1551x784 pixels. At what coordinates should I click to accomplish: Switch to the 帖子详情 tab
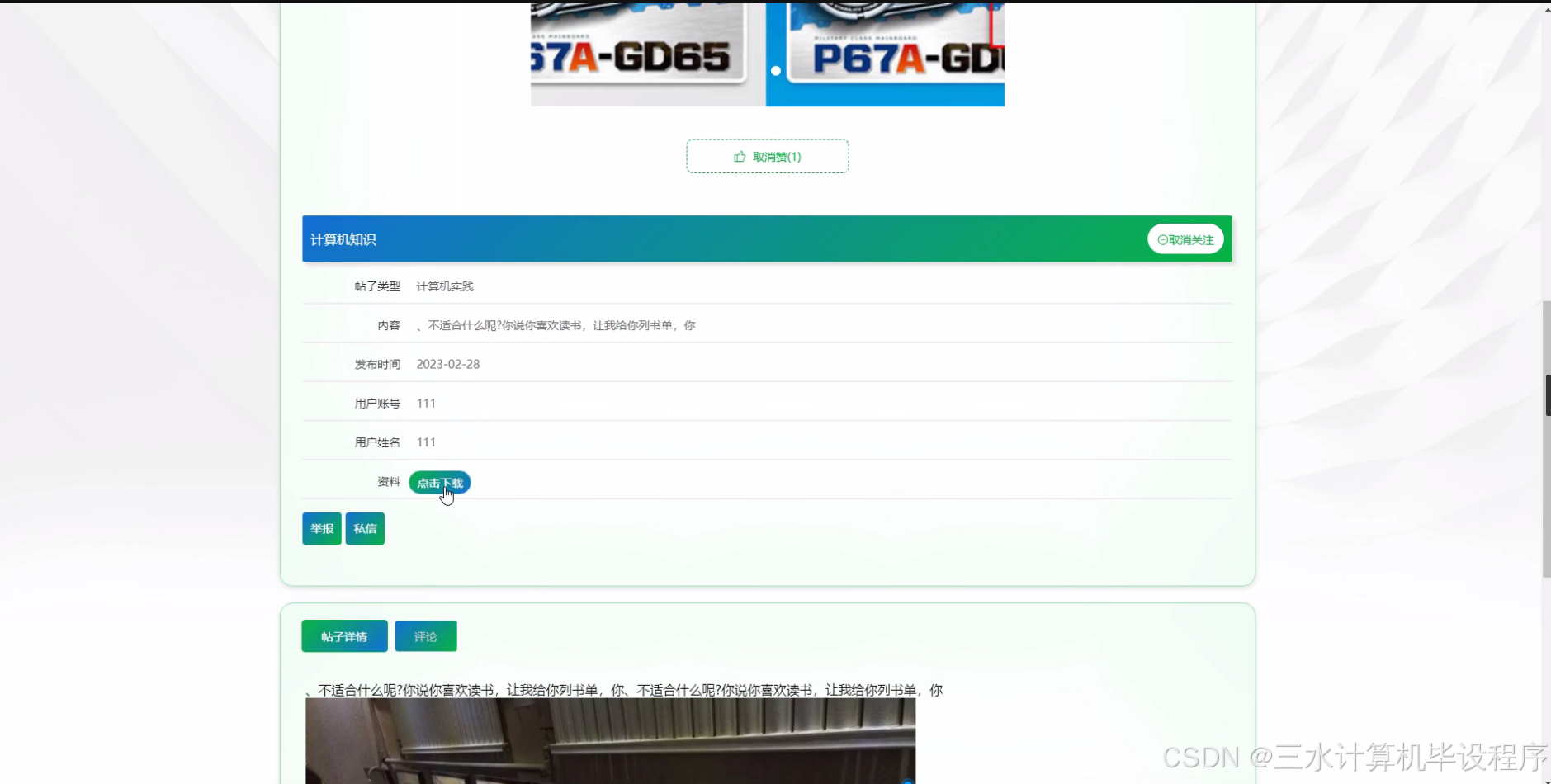[344, 635]
